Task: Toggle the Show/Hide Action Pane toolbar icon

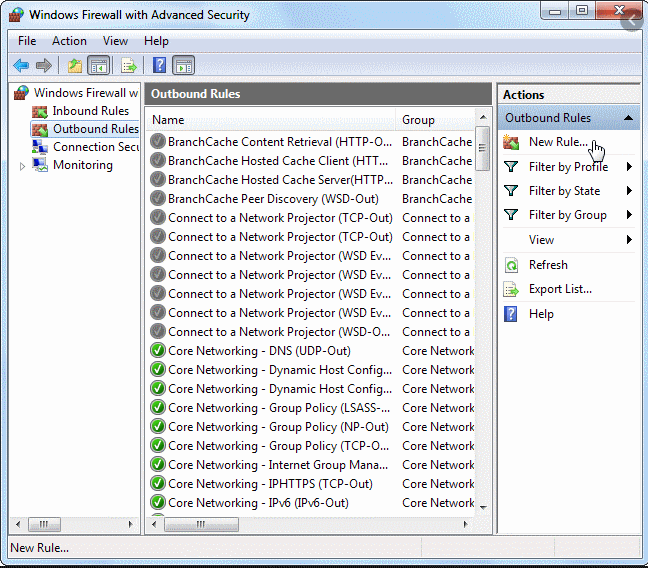Action: pyautogui.click(x=183, y=65)
